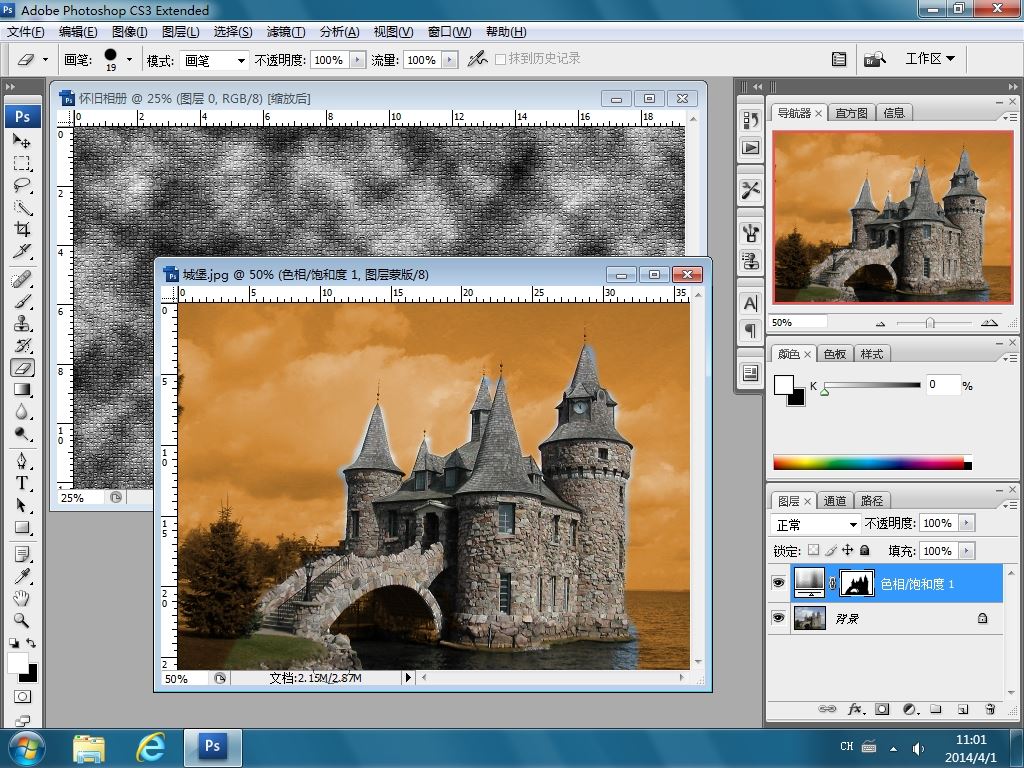Viewport: 1024px width, 768px height.
Task: Select the Lasso tool
Action: (22, 185)
